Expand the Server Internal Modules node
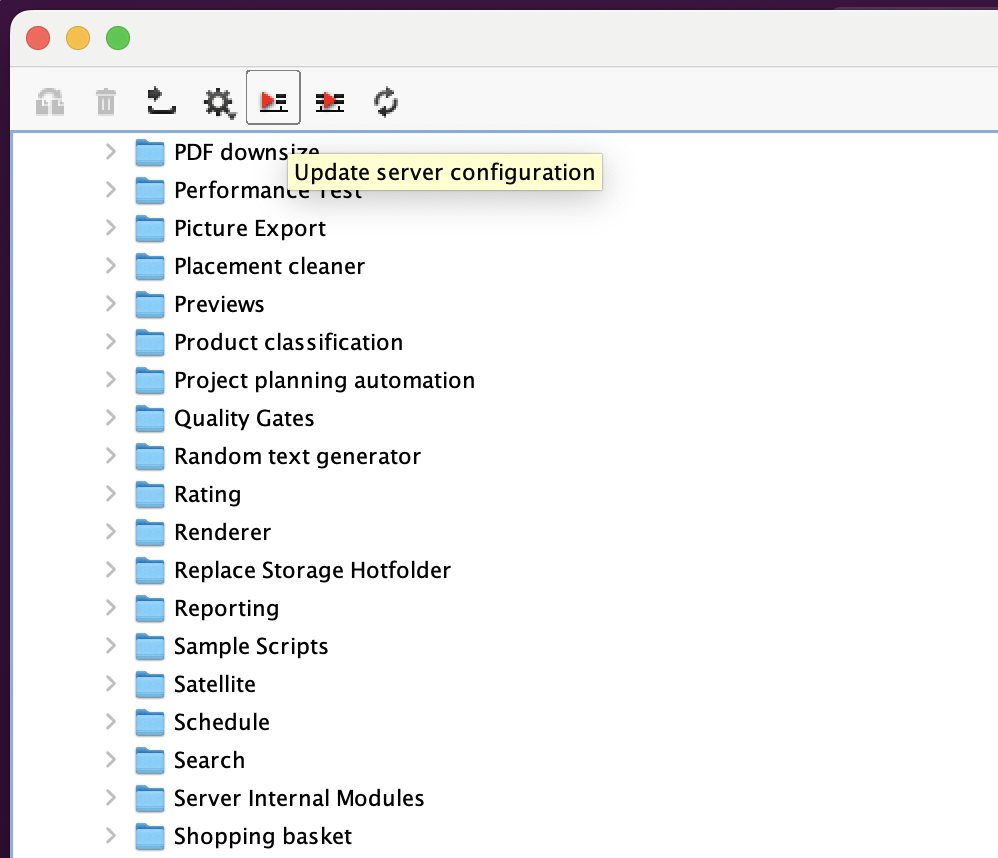 click(111, 798)
